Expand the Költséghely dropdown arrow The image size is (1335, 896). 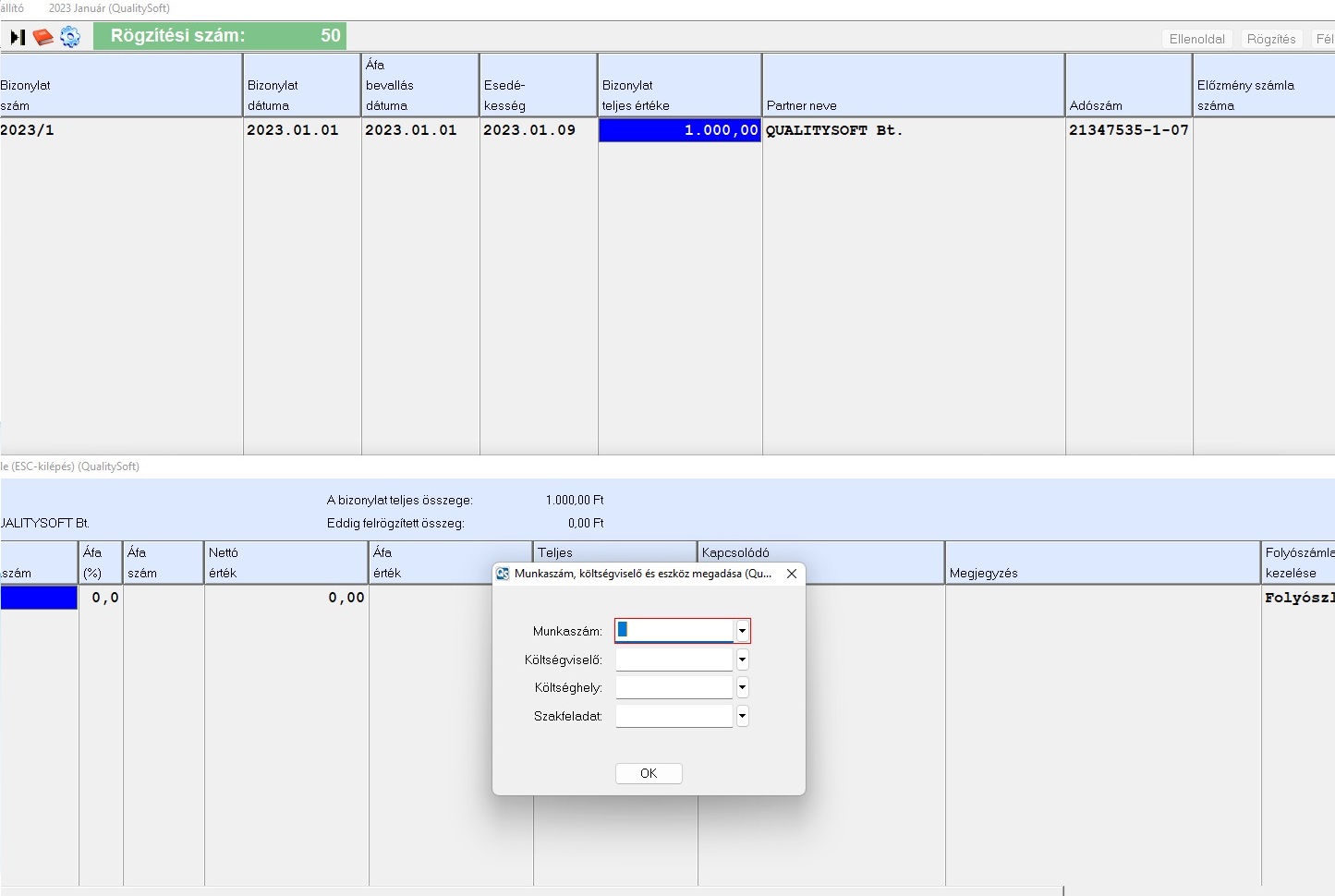point(742,687)
